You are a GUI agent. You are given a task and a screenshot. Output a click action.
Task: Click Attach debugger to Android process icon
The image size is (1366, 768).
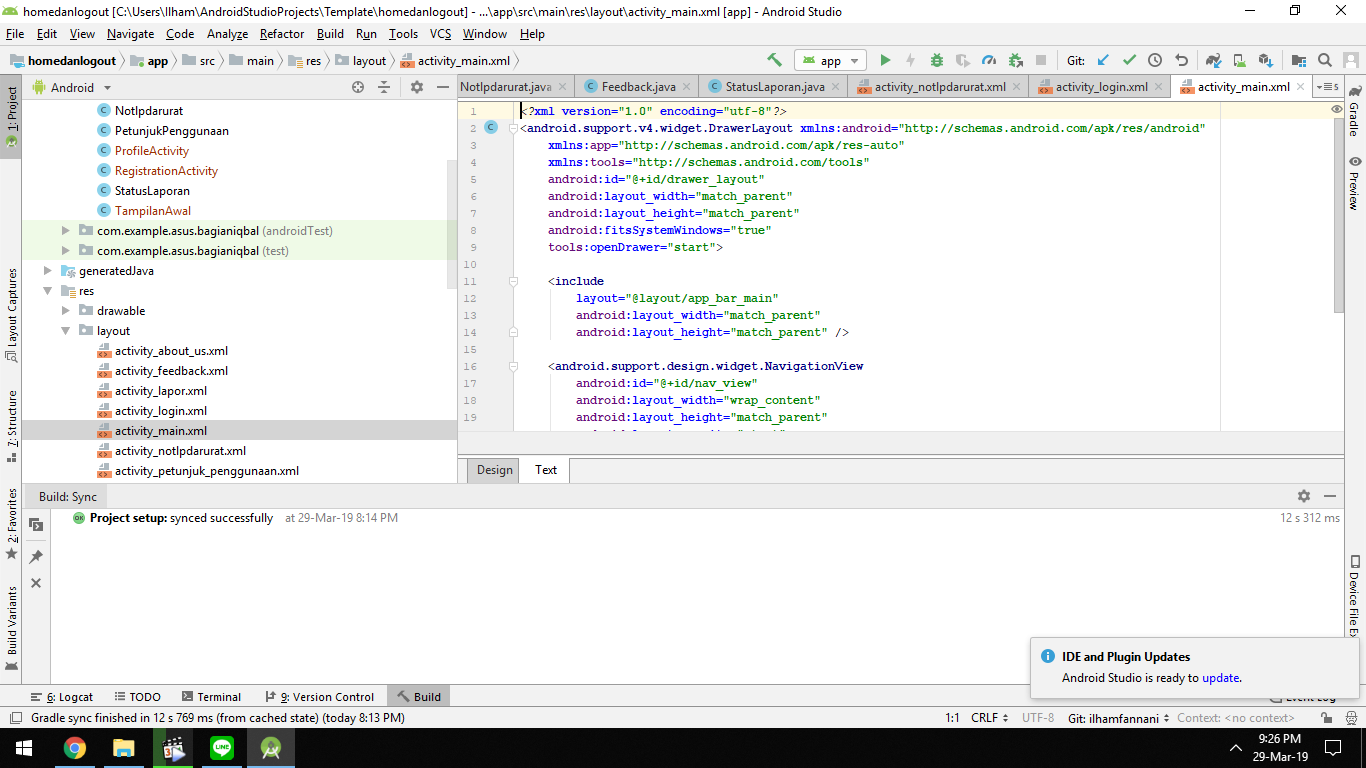(1015, 60)
